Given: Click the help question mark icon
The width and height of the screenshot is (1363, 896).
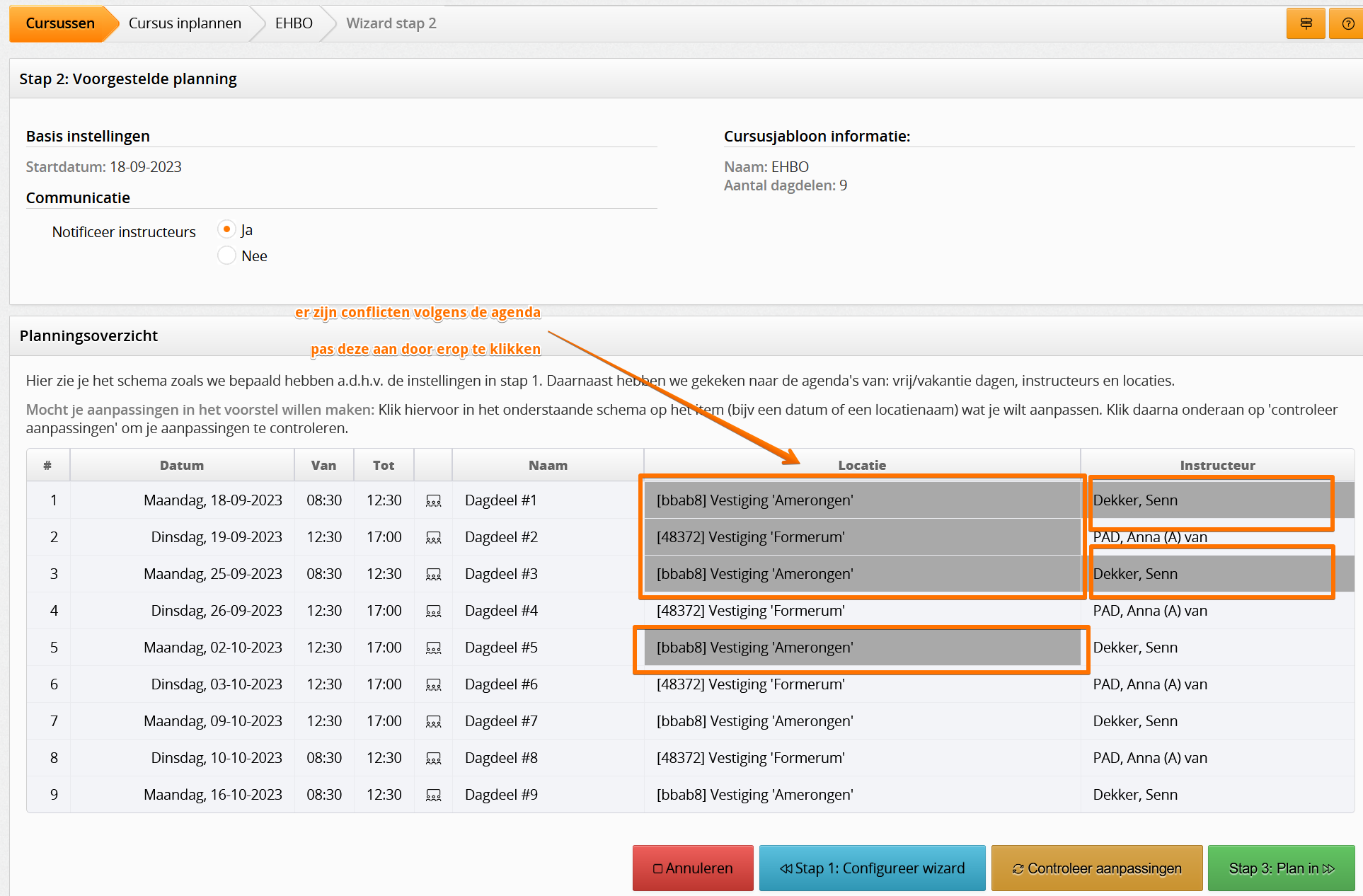Looking at the screenshot, I should point(1347,23).
